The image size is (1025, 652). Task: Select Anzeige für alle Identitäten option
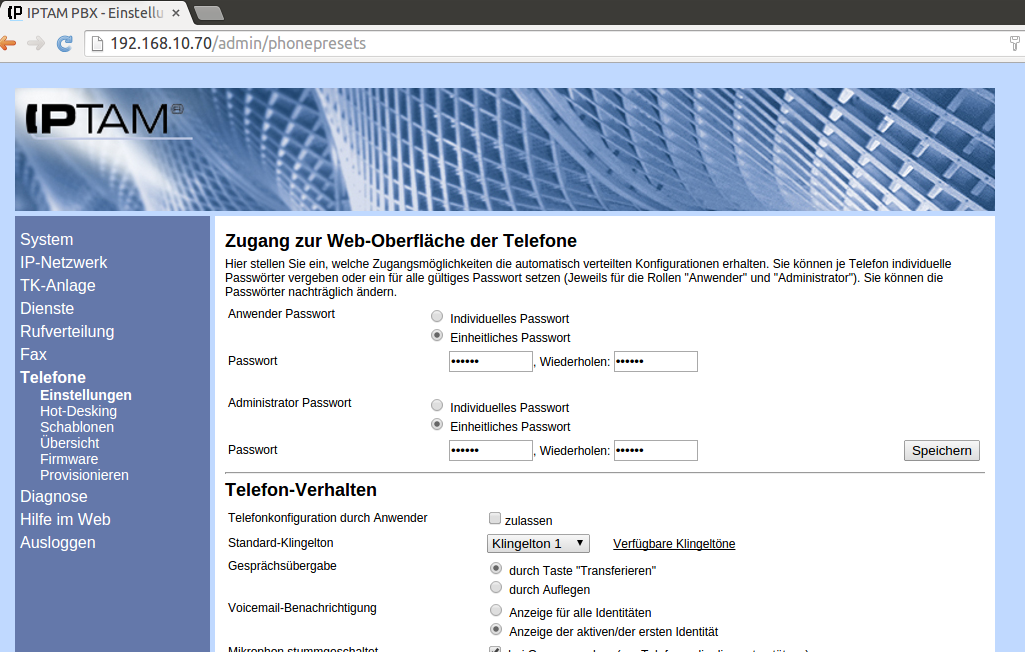(x=496, y=610)
